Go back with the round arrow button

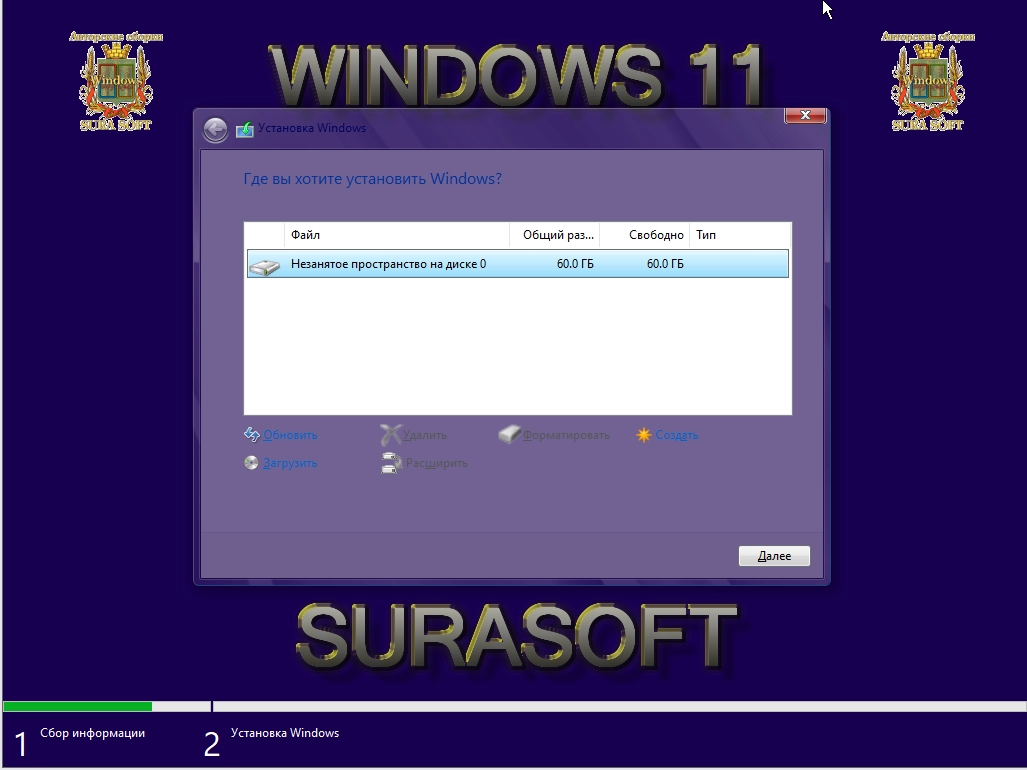[215, 130]
